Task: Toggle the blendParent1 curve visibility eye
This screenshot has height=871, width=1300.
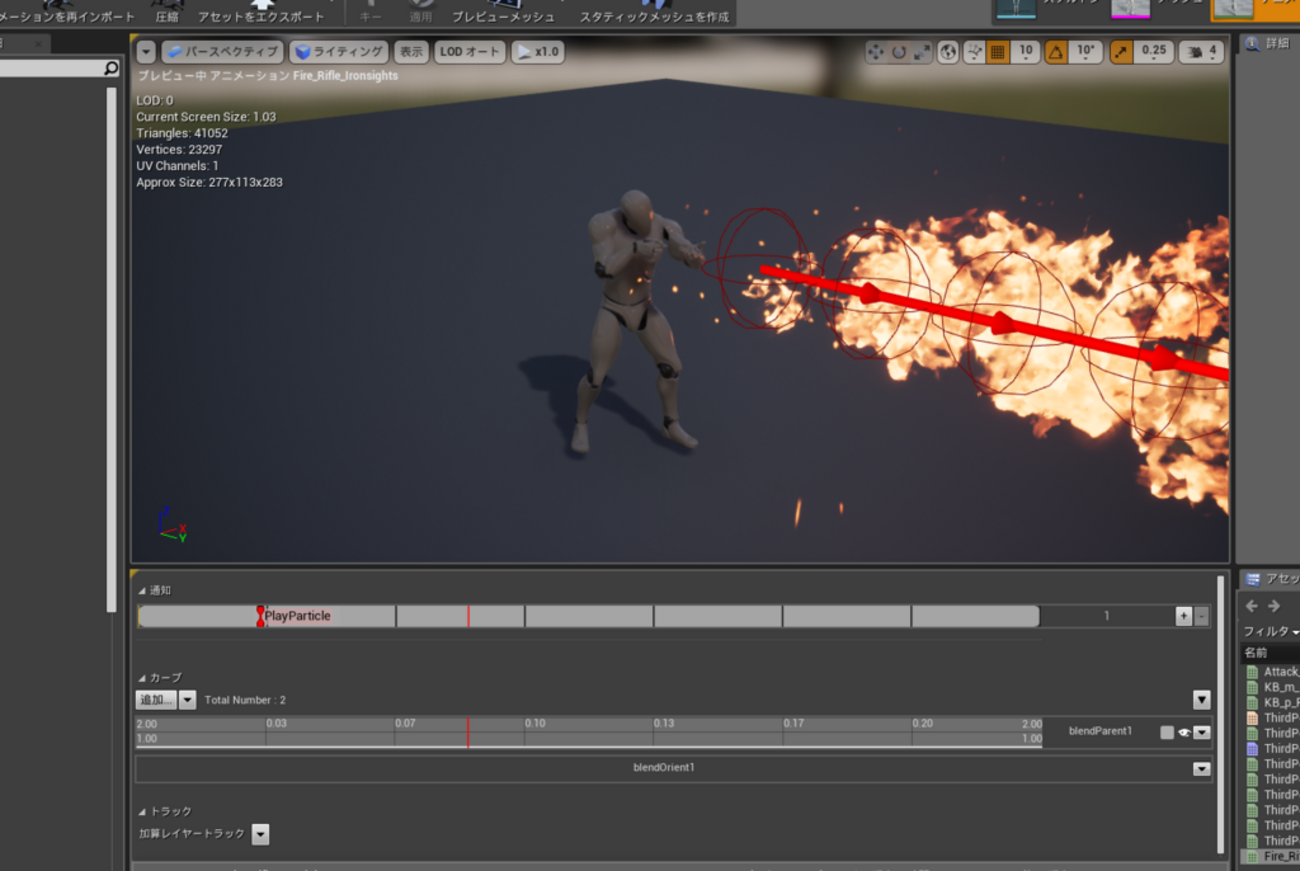Action: click(x=1184, y=732)
